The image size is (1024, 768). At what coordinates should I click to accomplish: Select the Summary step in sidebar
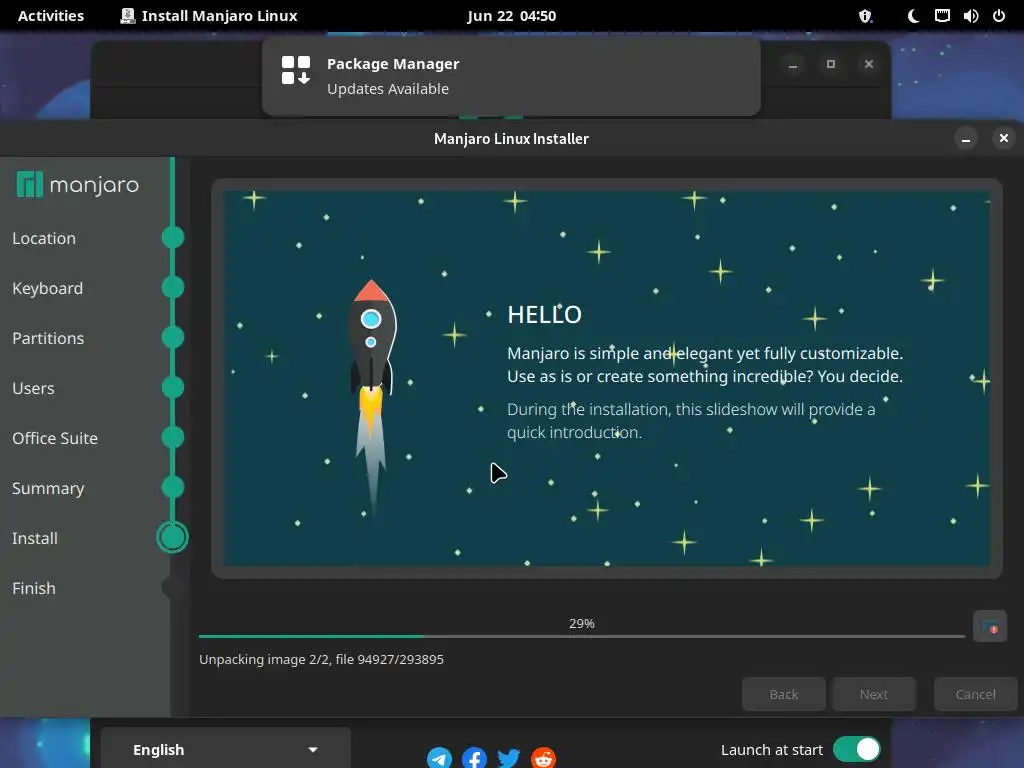click(48, 488)
